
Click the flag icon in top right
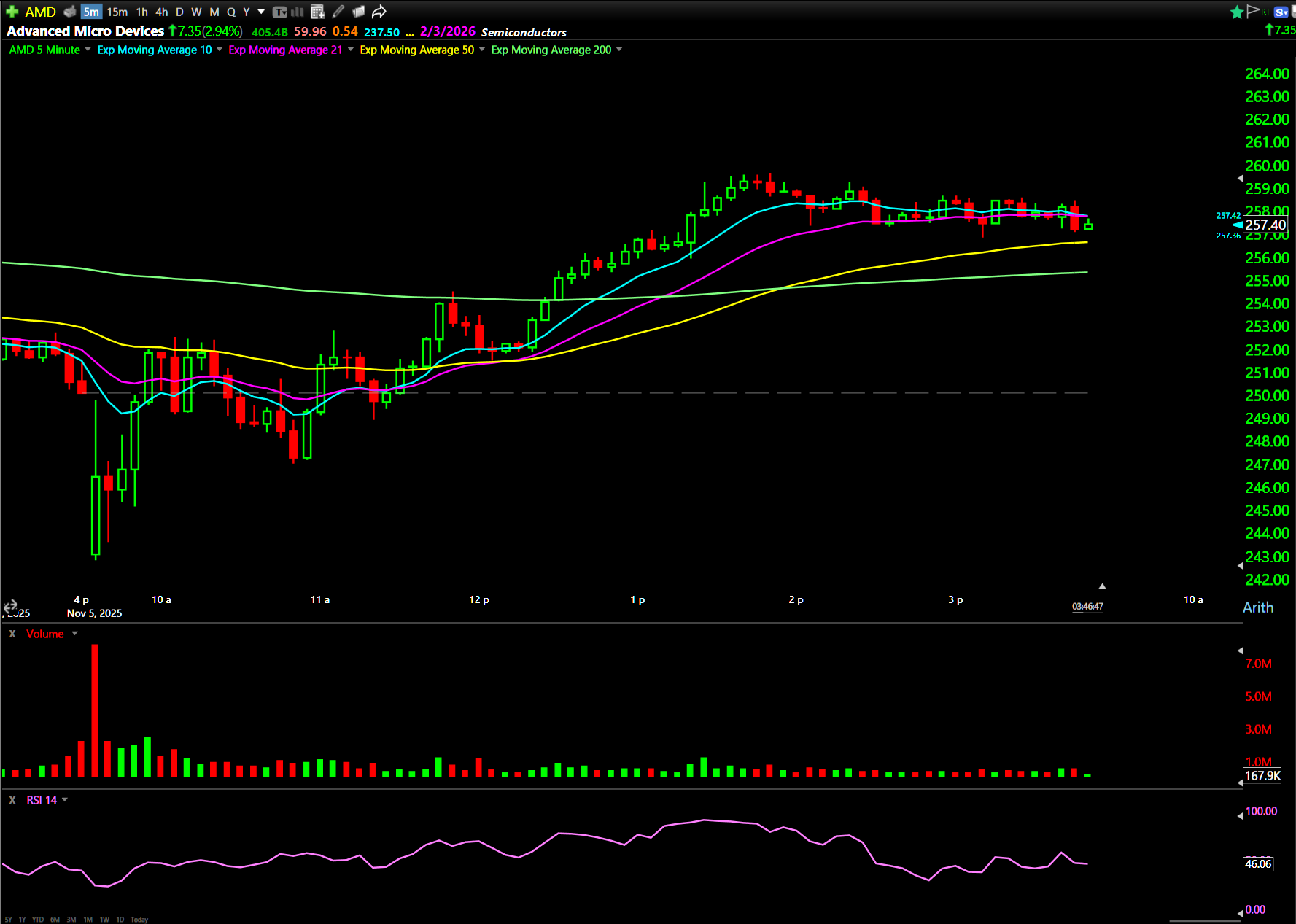pyautogui.click(x=1253, y=11)
